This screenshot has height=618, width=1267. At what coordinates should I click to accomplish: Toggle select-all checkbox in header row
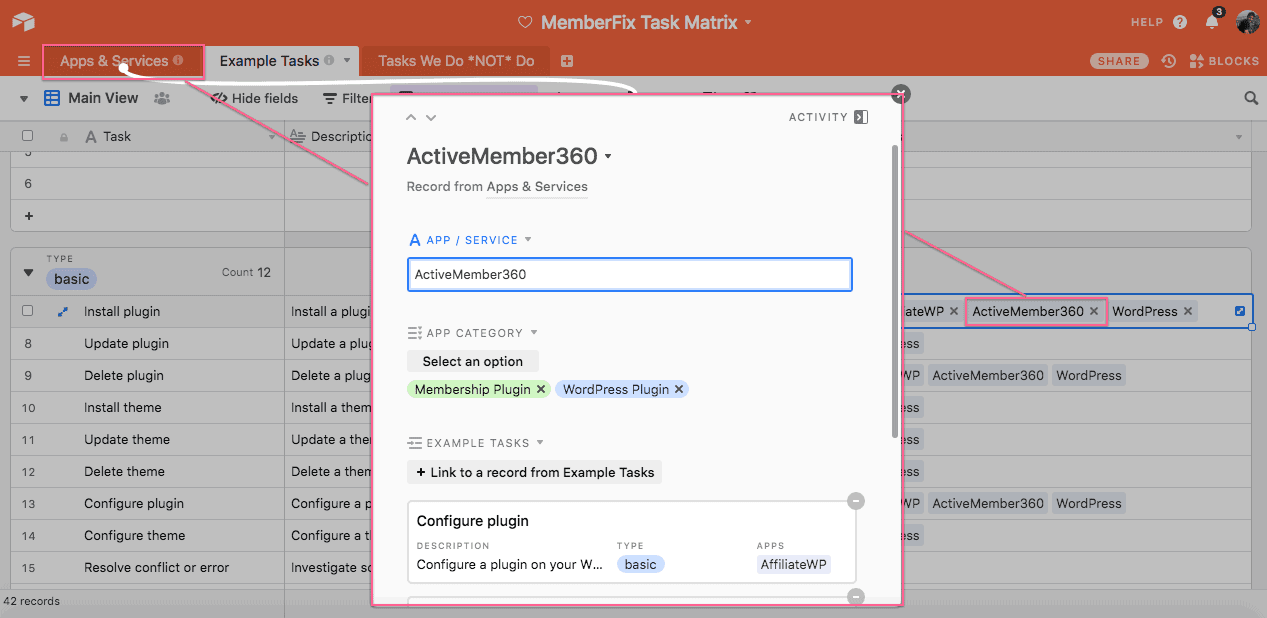pos(28,136)
